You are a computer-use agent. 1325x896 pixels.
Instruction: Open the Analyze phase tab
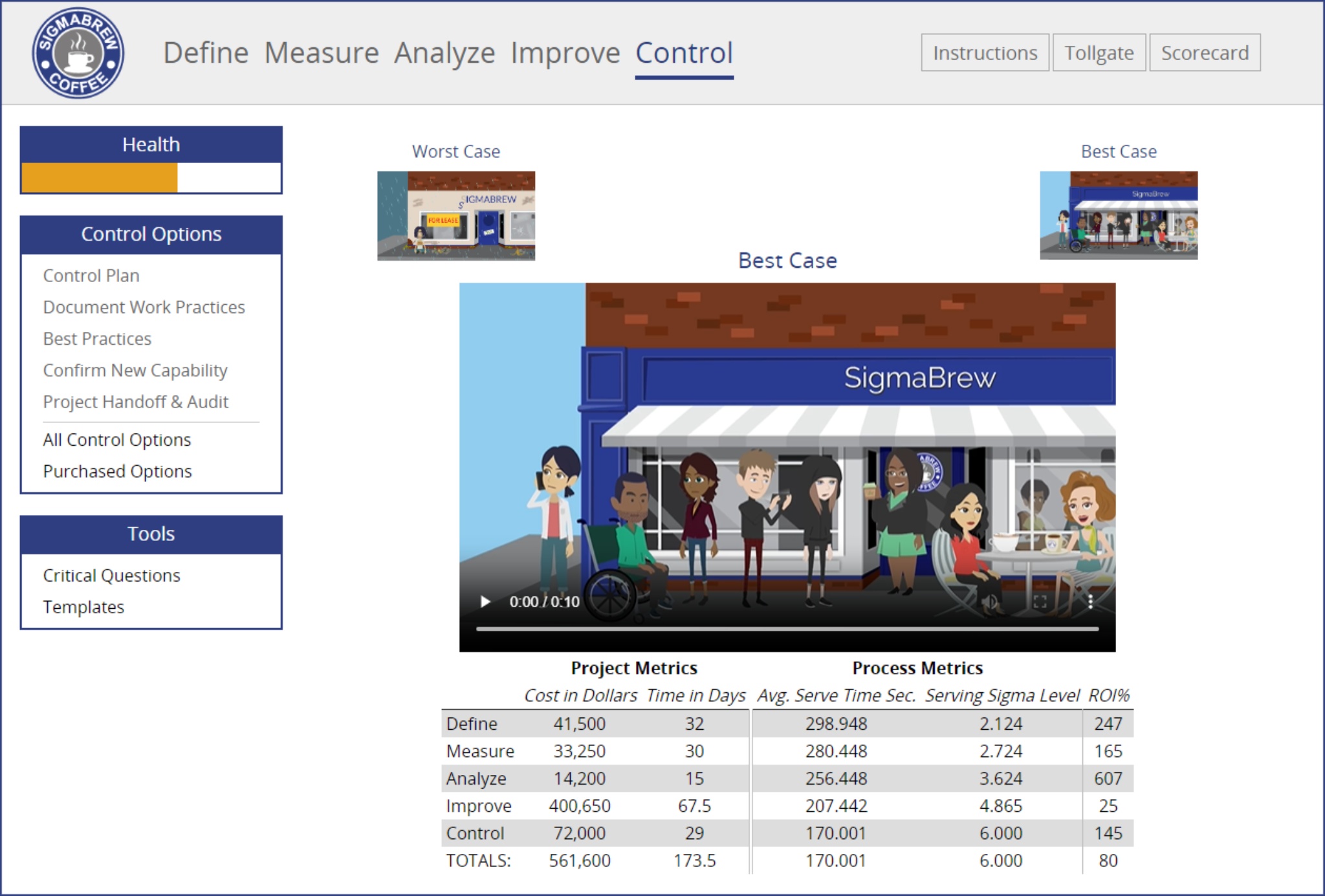tap(444, 53)
